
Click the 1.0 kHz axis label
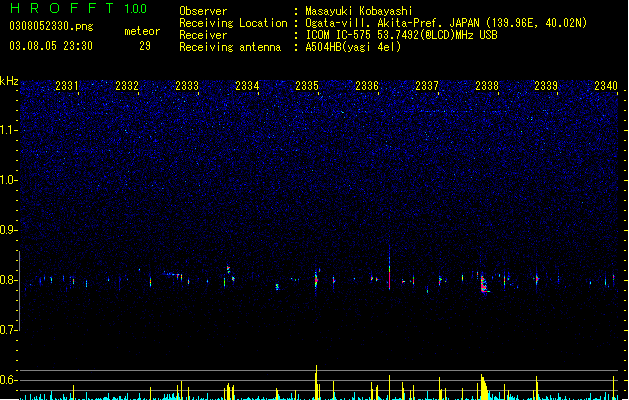pos(8,180)
